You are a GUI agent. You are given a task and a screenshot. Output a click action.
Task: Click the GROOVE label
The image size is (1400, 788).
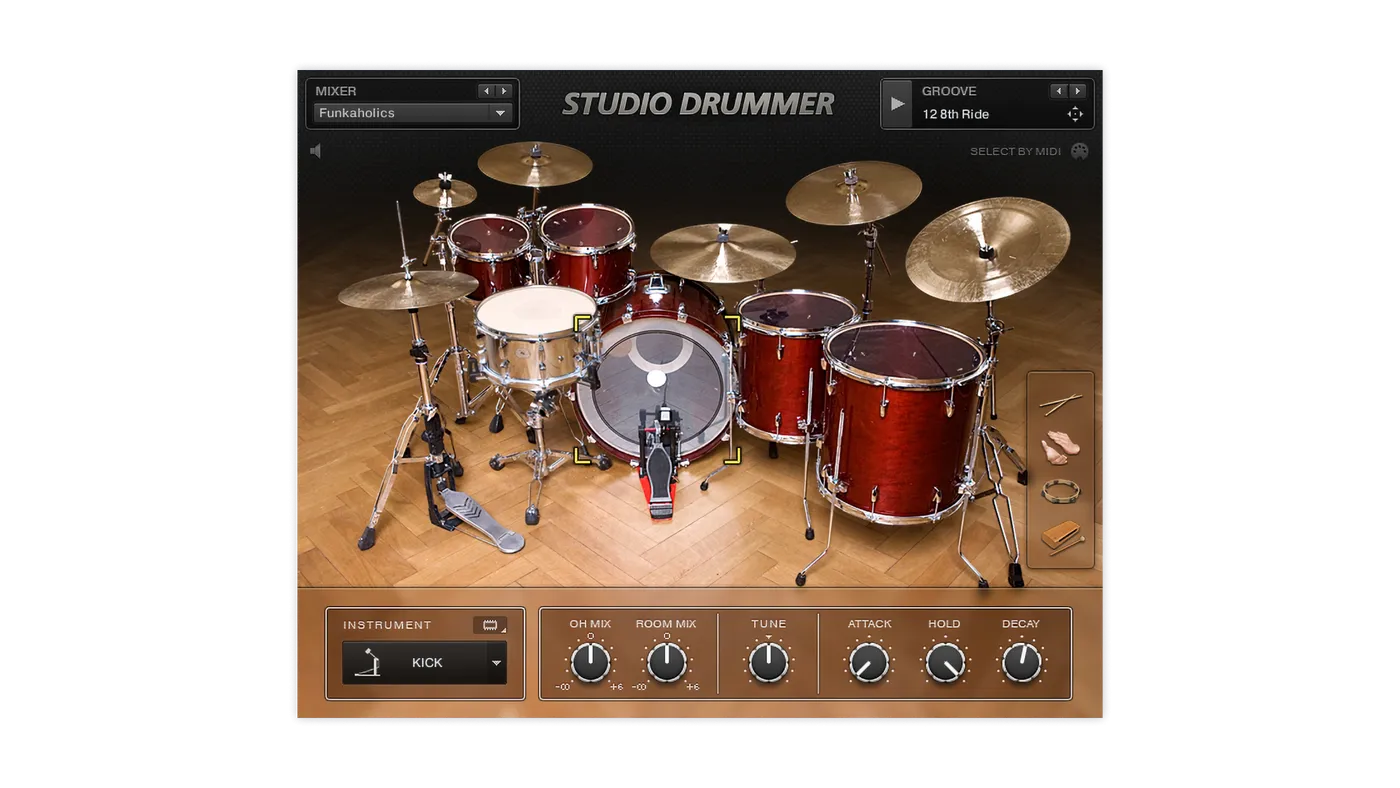949,91
